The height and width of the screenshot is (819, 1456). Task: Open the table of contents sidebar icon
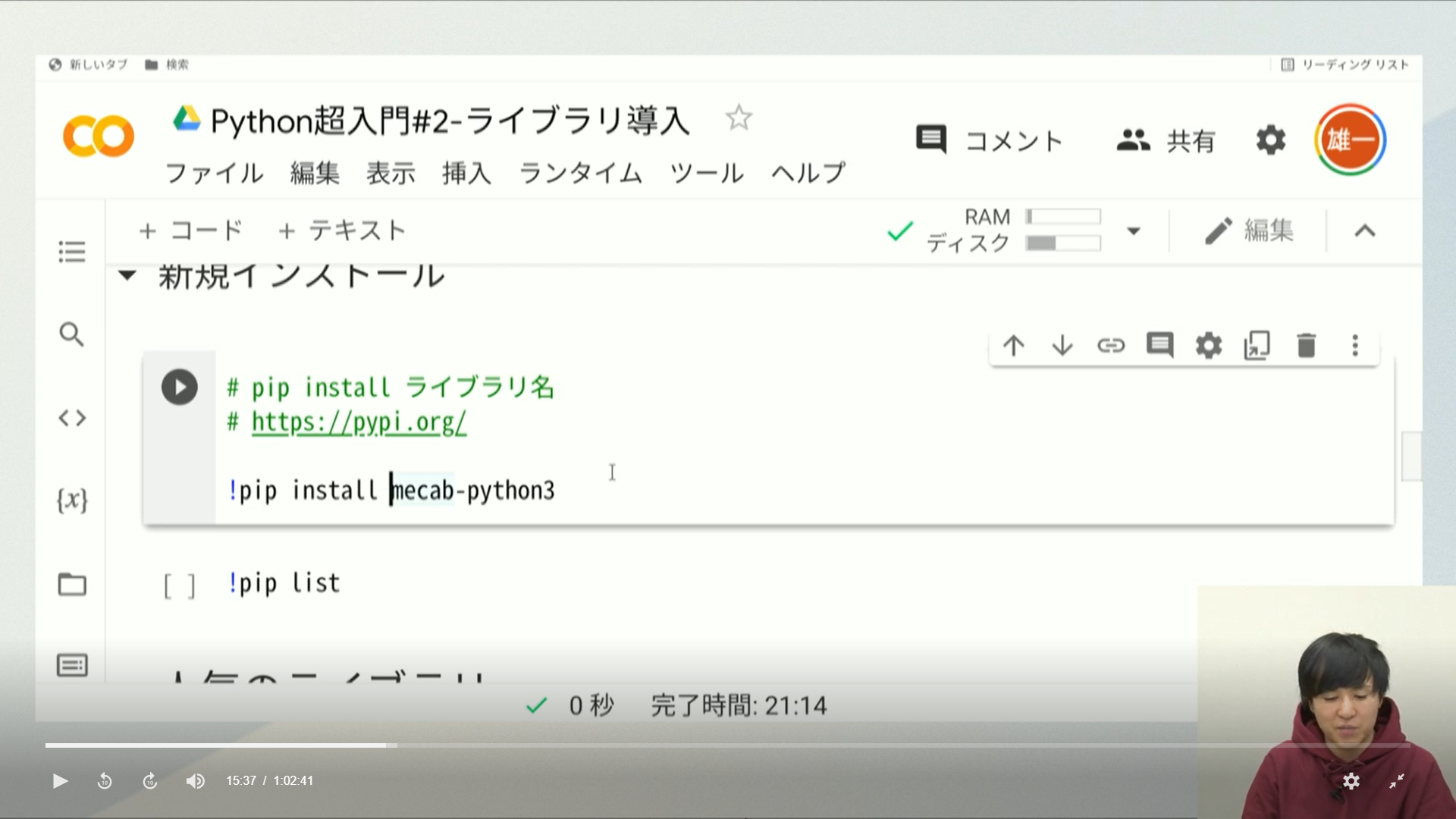click(x=72, y=252)
